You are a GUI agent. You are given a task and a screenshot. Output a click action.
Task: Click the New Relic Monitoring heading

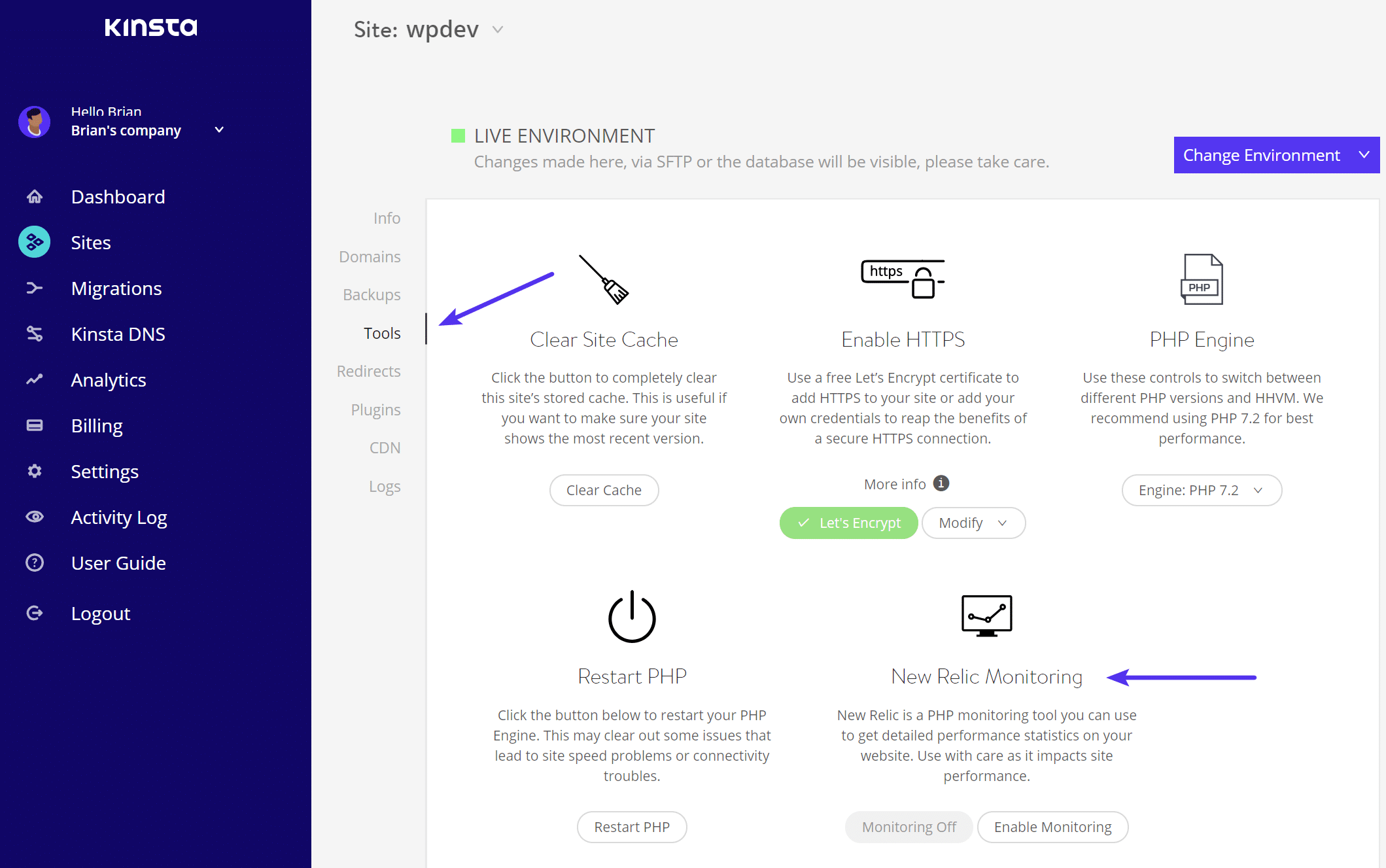(x=986, y=676)
